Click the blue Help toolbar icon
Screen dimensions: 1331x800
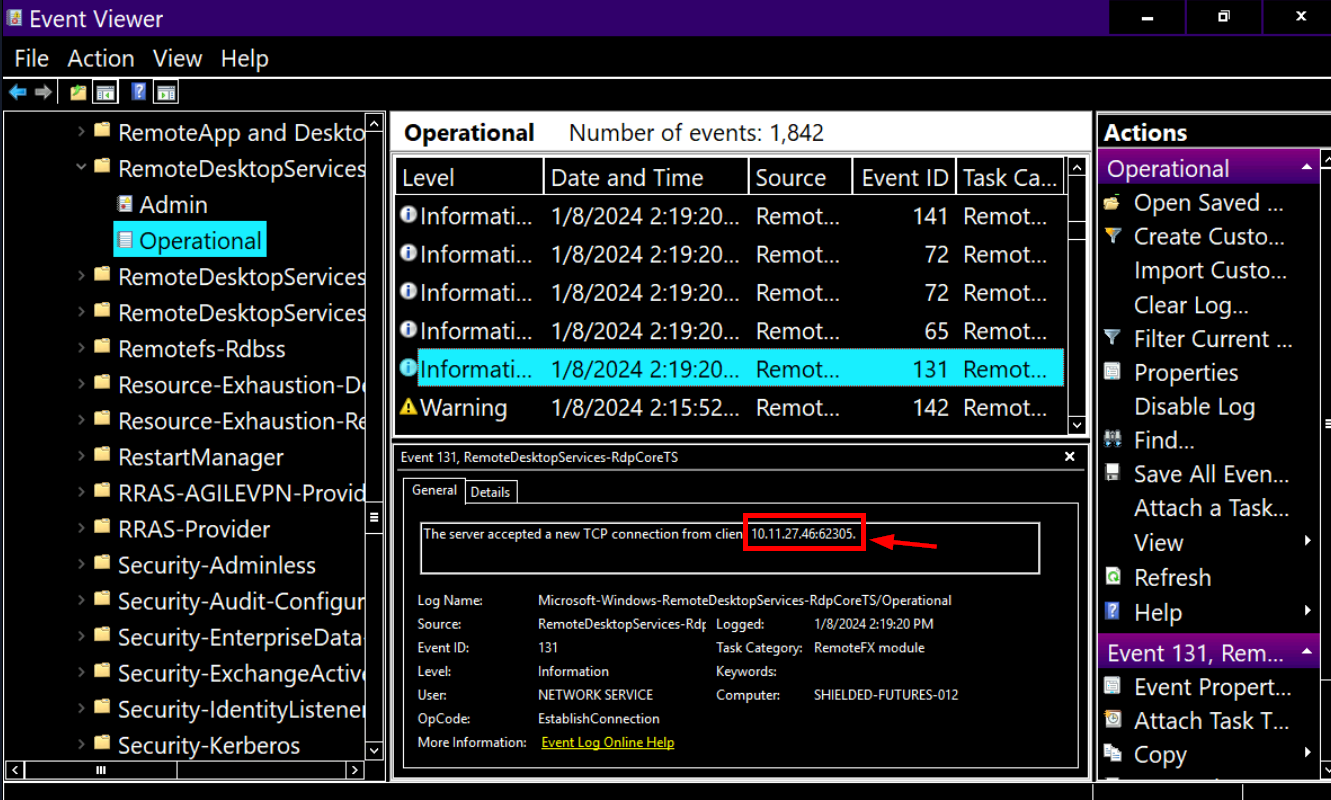(x=139, y=92)
